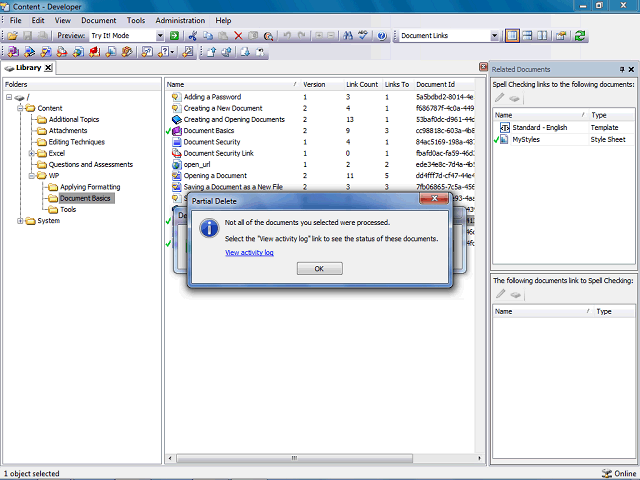Open the View menu
This screenshot has height=480, width=640.
coord(63,20)
